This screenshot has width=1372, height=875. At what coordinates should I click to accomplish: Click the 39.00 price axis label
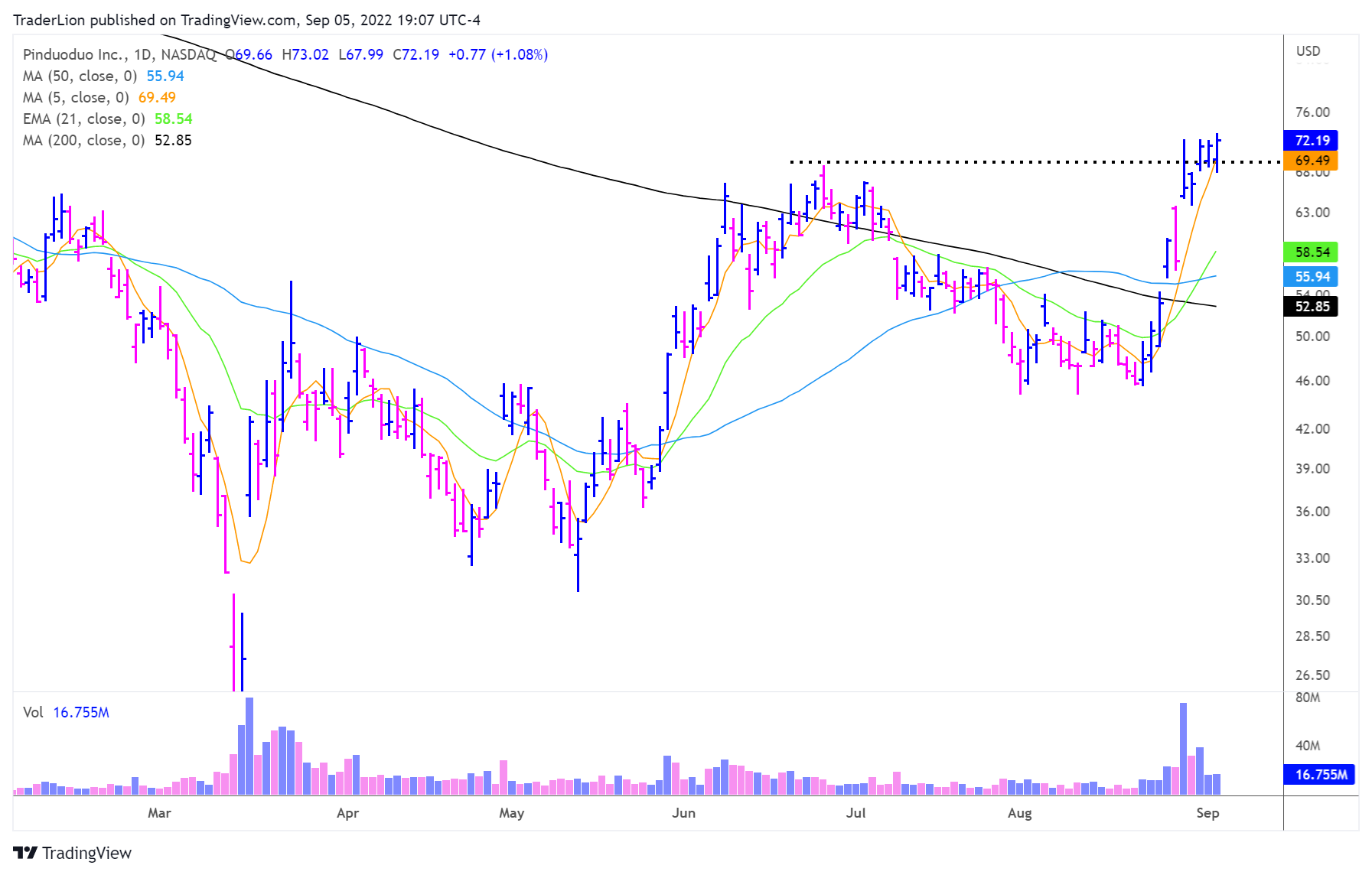1312,469
